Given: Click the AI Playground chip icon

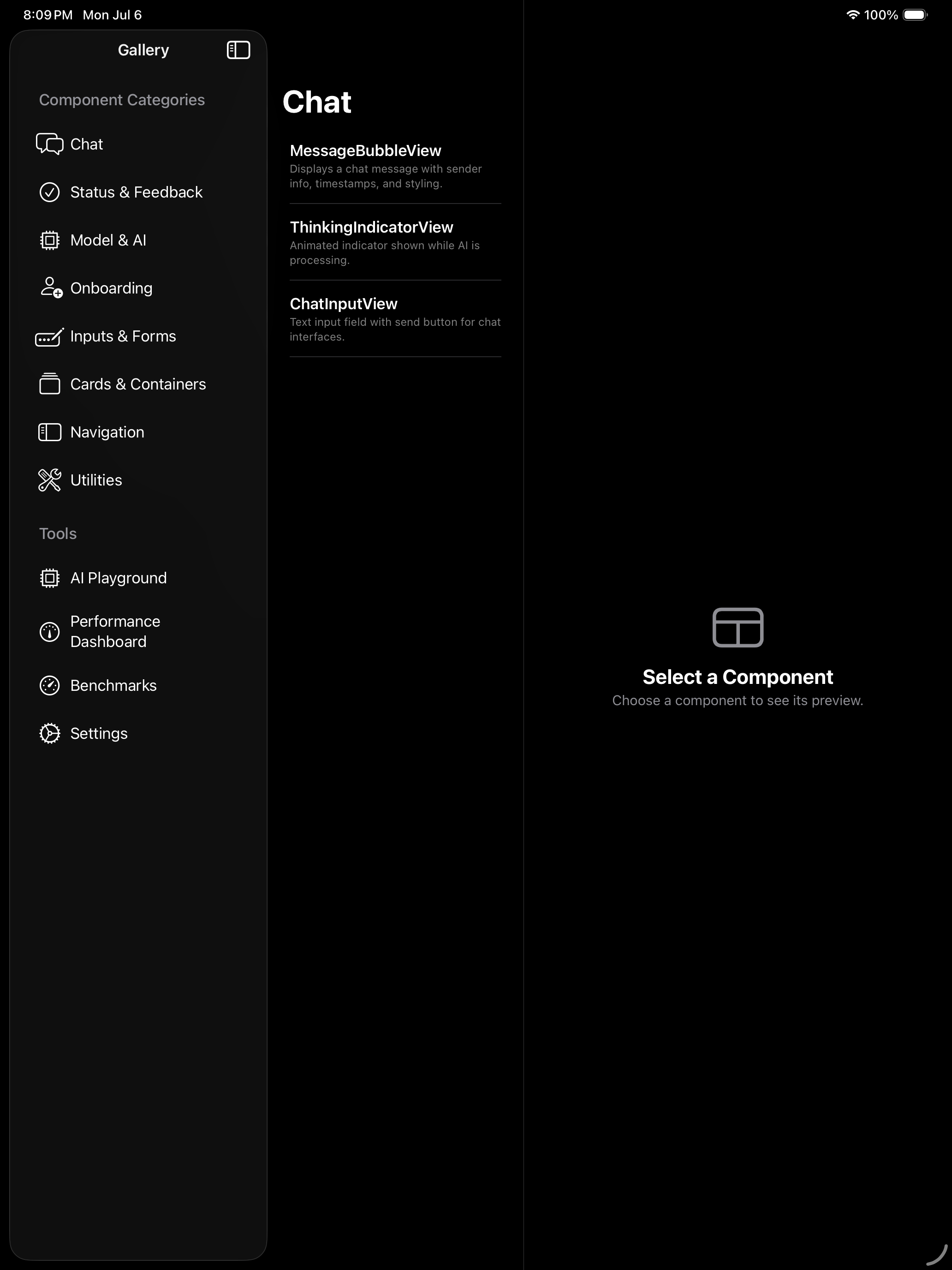Looking at the screenshot, I should pos(49,578).
